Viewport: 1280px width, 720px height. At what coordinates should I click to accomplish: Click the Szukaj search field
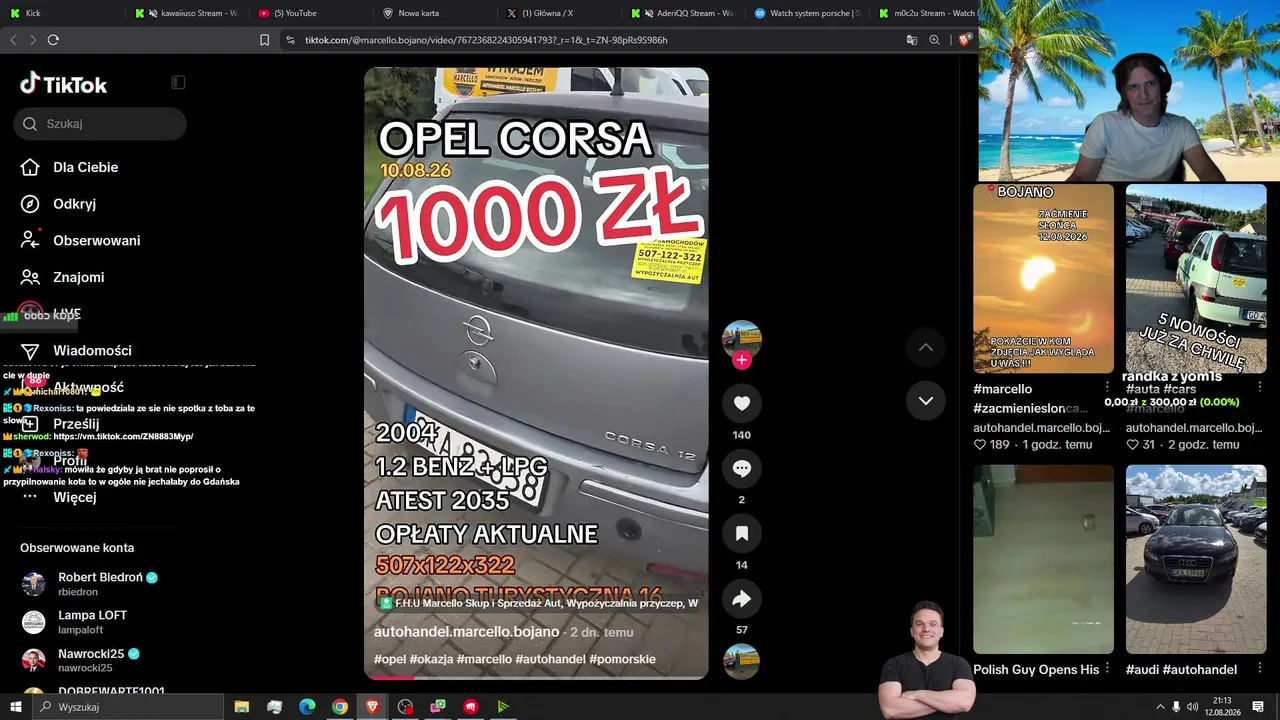click(100, 124)
